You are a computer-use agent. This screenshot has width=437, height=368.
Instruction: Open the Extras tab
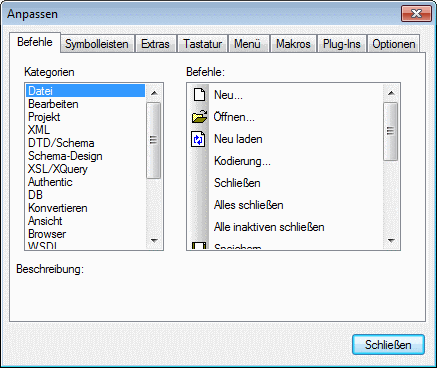click(155, 44)
